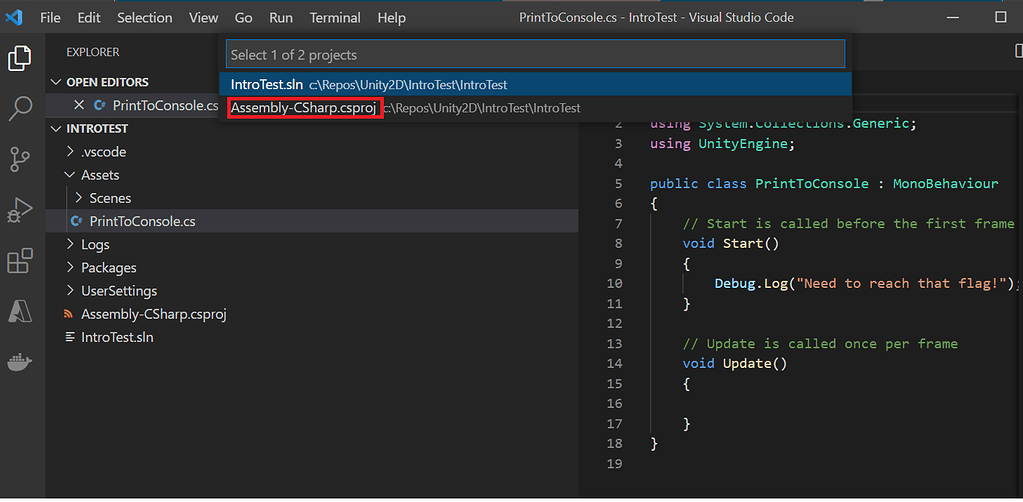
Task: Open the Docker view in activity bar
Action: 20,362
